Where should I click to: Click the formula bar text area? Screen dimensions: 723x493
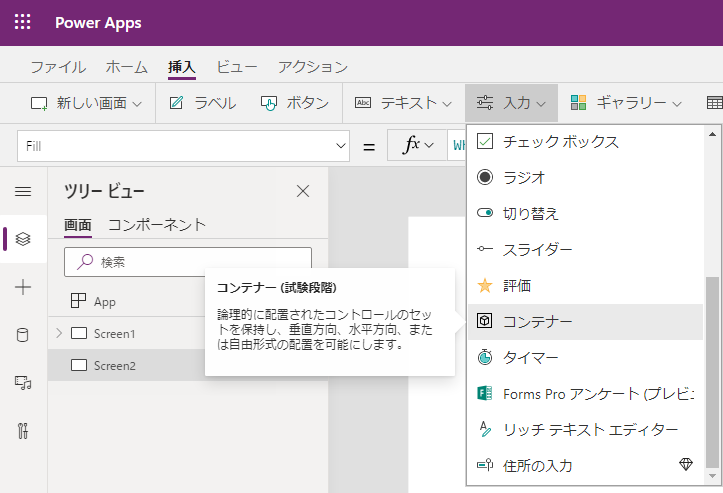coord(456,146)
